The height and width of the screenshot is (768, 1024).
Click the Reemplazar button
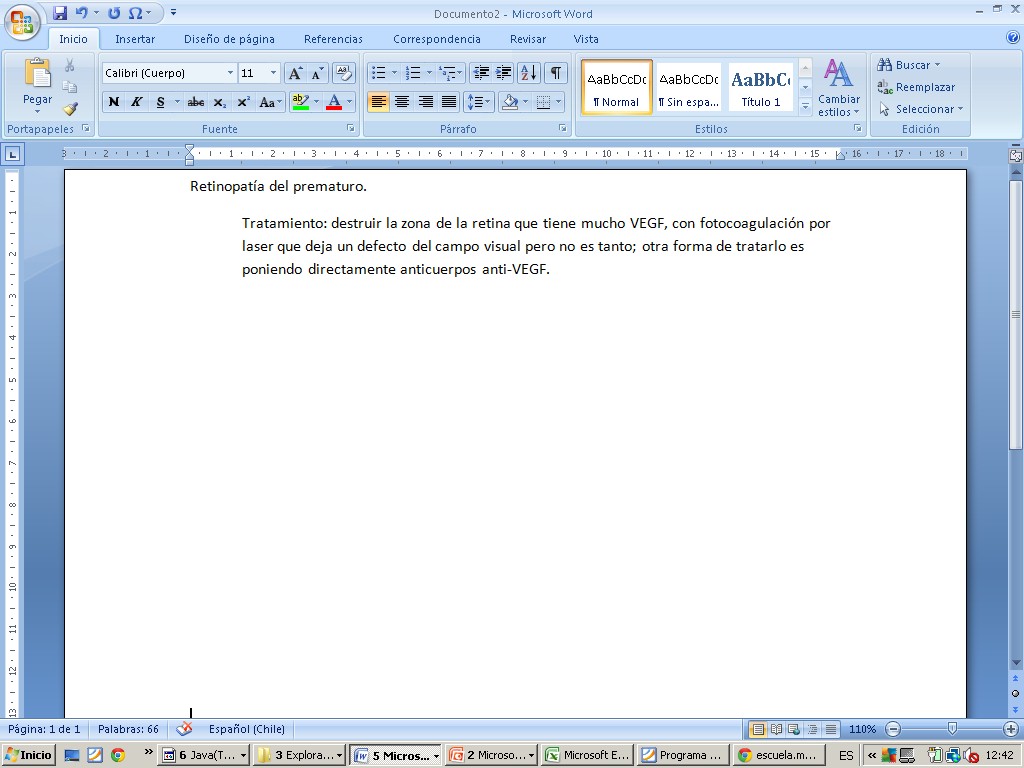pos(916,87)
